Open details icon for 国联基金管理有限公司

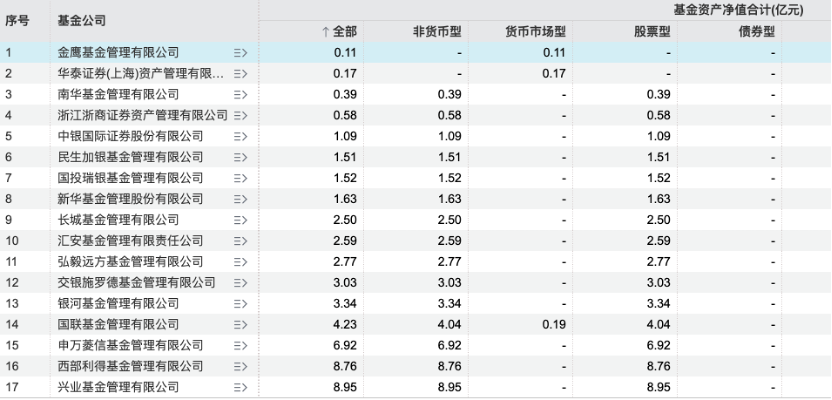pos(240,325)
